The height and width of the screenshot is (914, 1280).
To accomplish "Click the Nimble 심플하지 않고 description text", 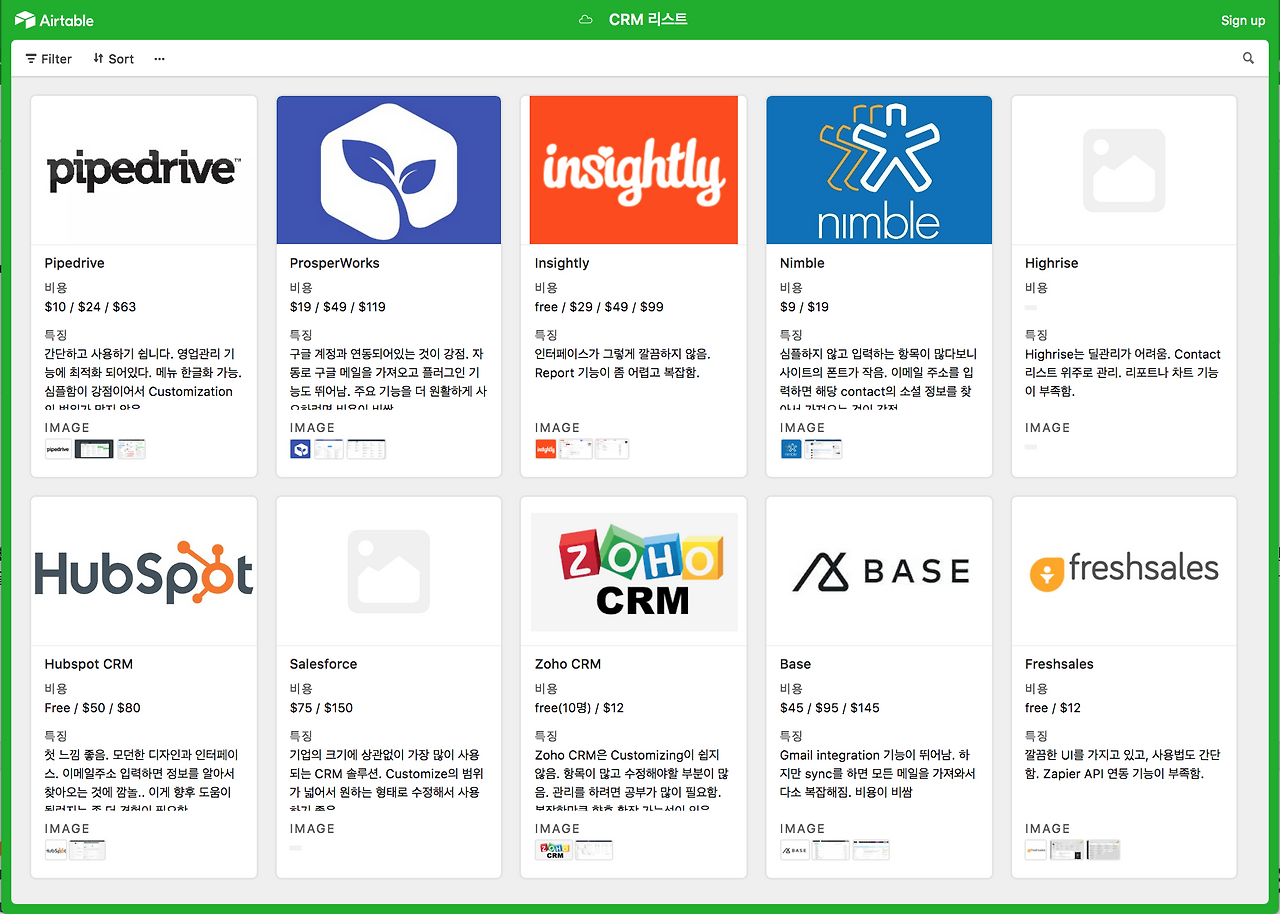I will click(x=879, y=377).
